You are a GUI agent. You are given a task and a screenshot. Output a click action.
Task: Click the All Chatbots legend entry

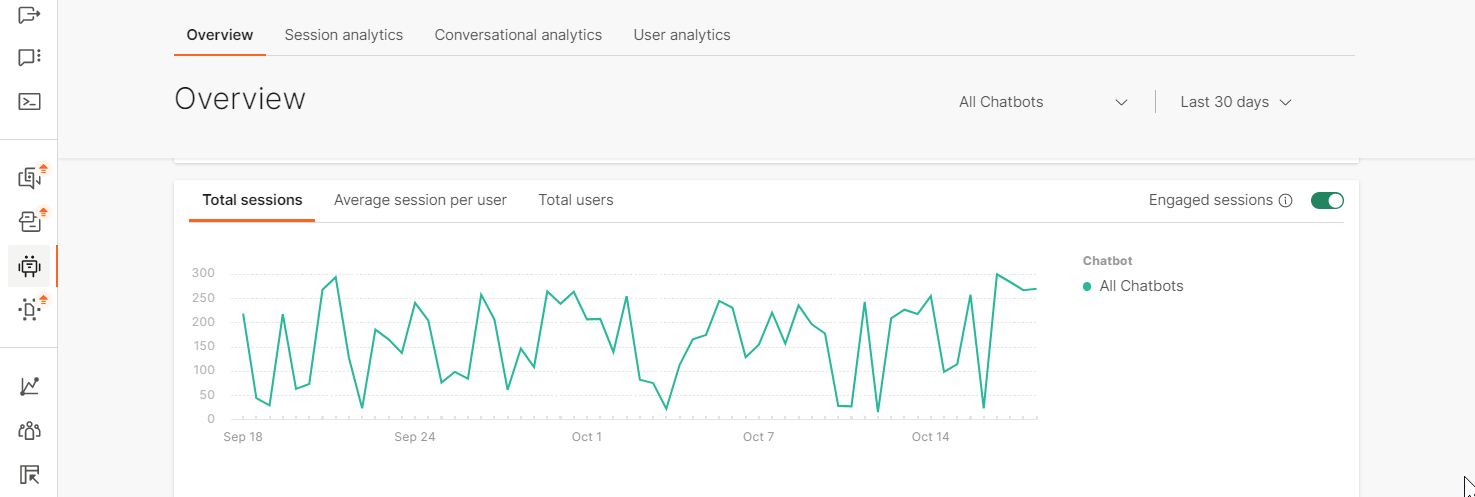[1140, 286]
